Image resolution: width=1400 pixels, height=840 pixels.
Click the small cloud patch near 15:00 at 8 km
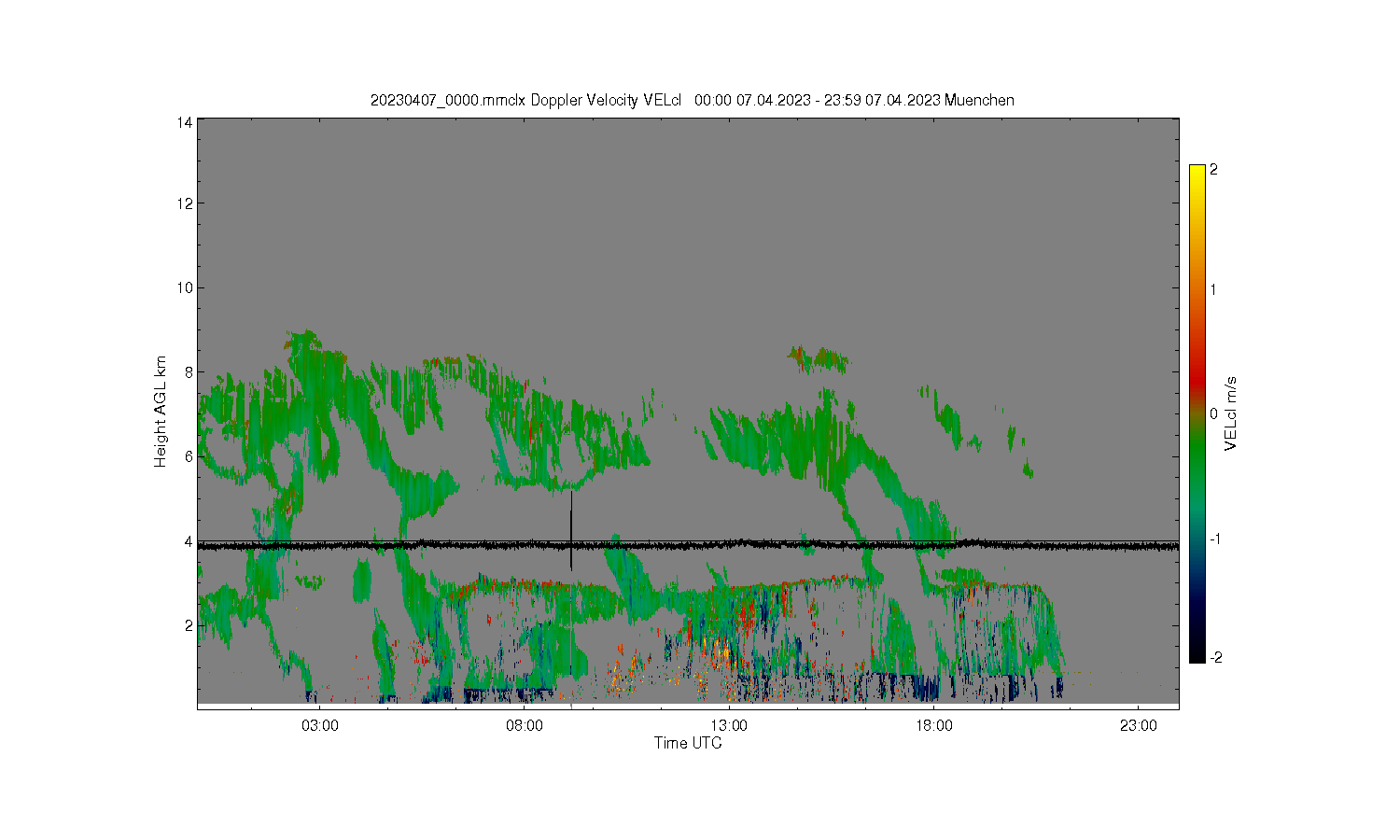(819, 358)
